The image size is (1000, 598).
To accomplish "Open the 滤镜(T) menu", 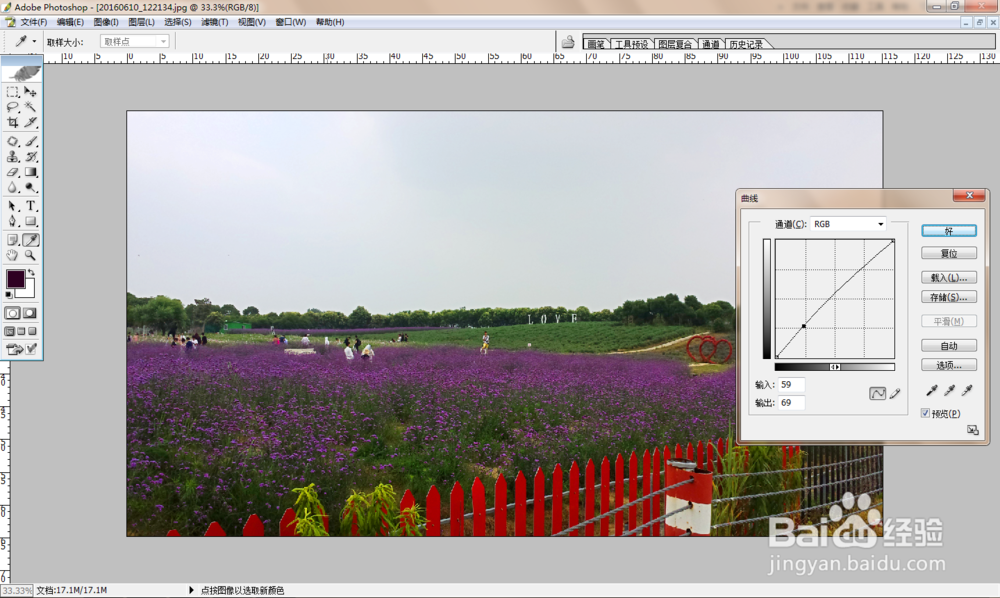I will tap(214, 22).
